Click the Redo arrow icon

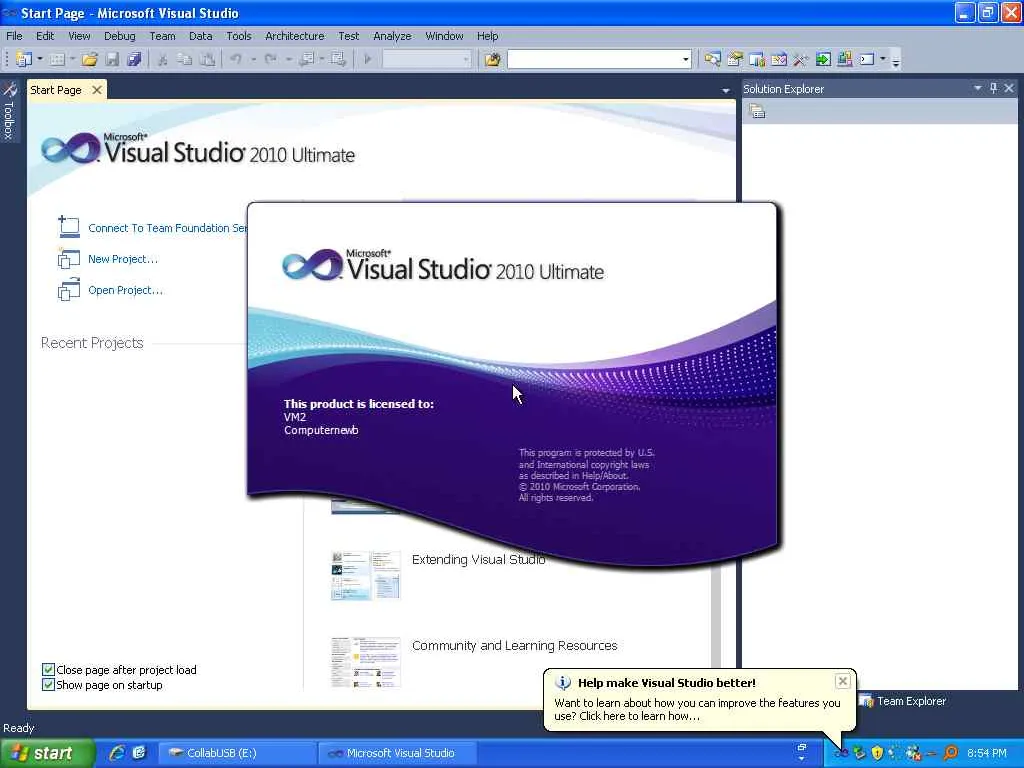(x=270, y=59)
